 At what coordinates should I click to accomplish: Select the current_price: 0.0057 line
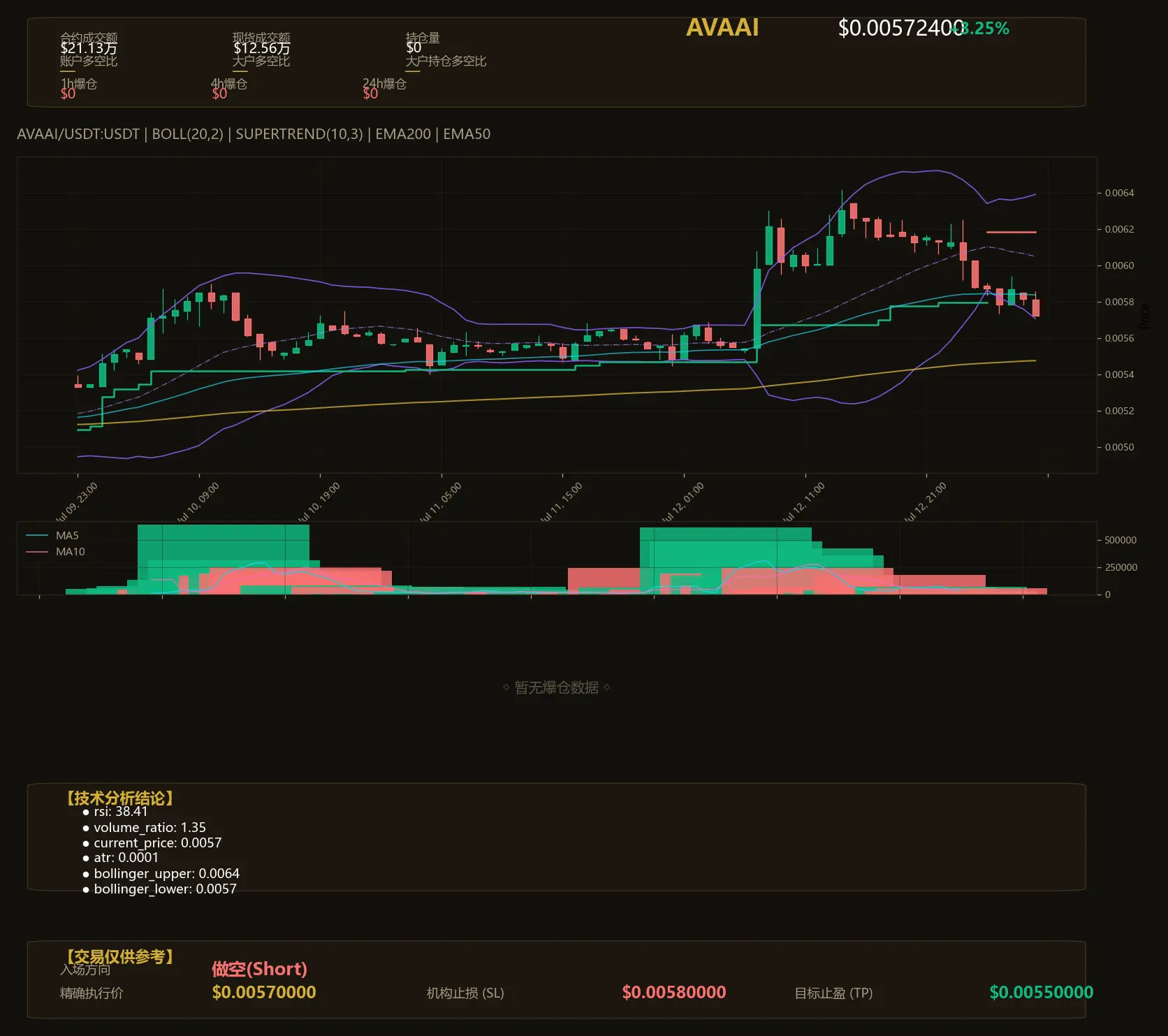tap(152, 843)
